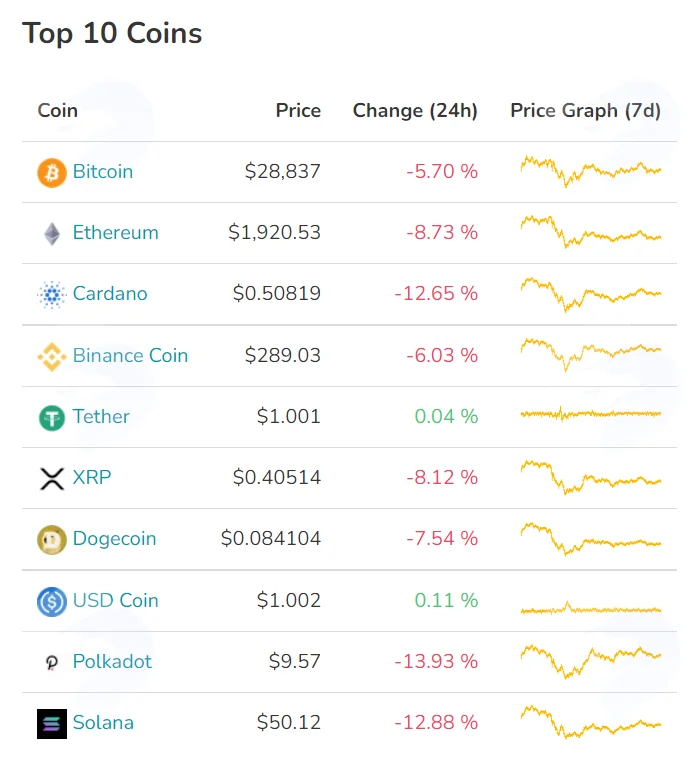Open the Ethereum coin link

coord(116,233)
